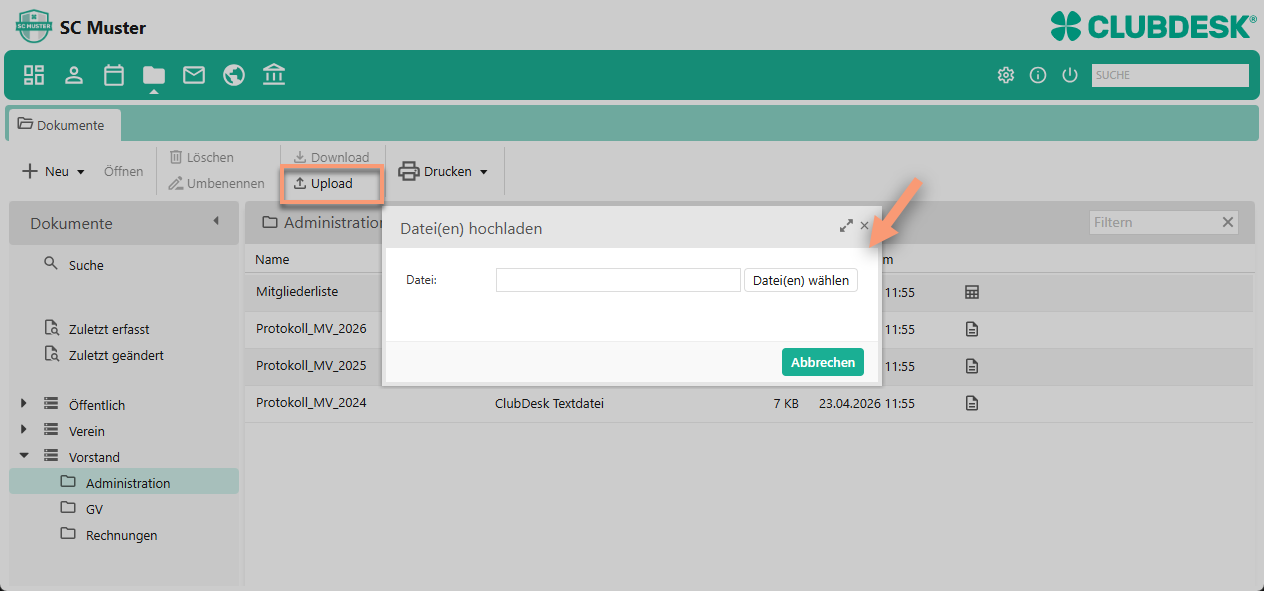Screen dimensions: 1264x591
Task: Click the Abbrechen button
Action: [x=823, y=362]
